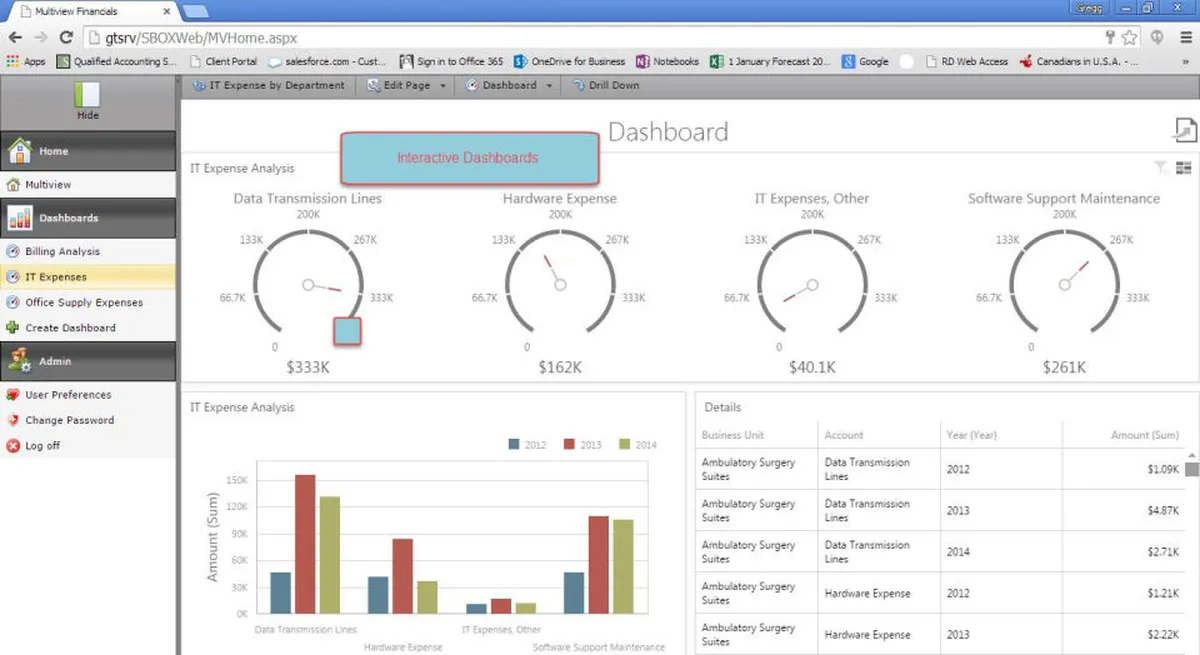Open Sign in to Office 365 bookmark
1200x655 pixels.
tap(451, 61)
